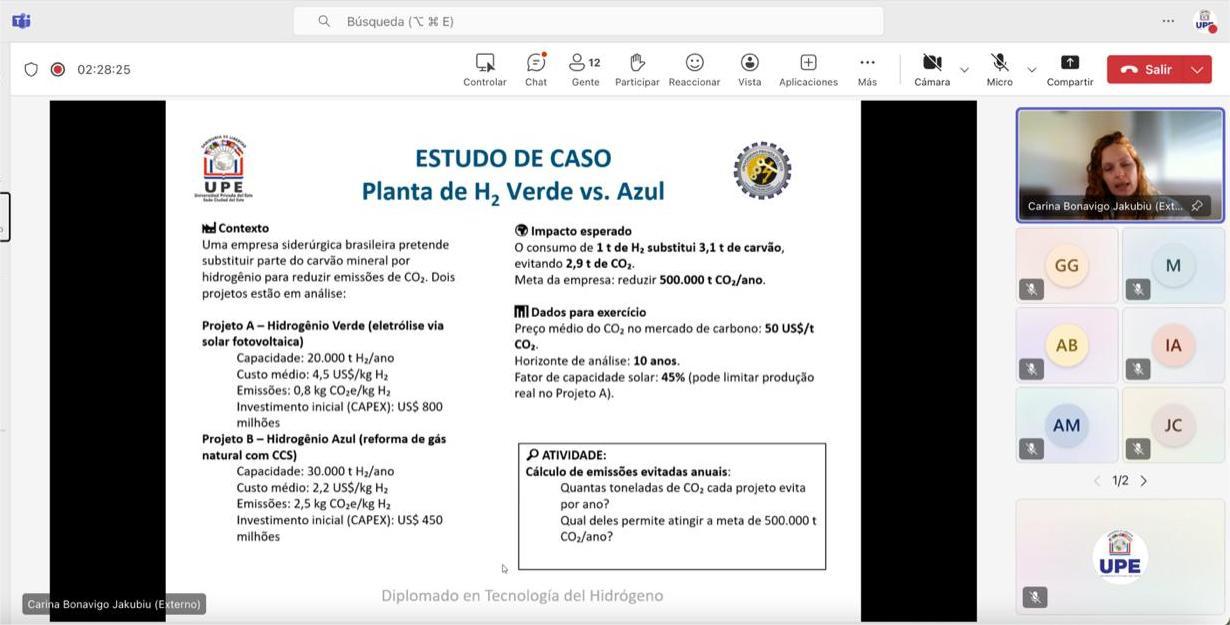Expand the Cámara options arrow
1230x625 pixels.
coord(964,70)
